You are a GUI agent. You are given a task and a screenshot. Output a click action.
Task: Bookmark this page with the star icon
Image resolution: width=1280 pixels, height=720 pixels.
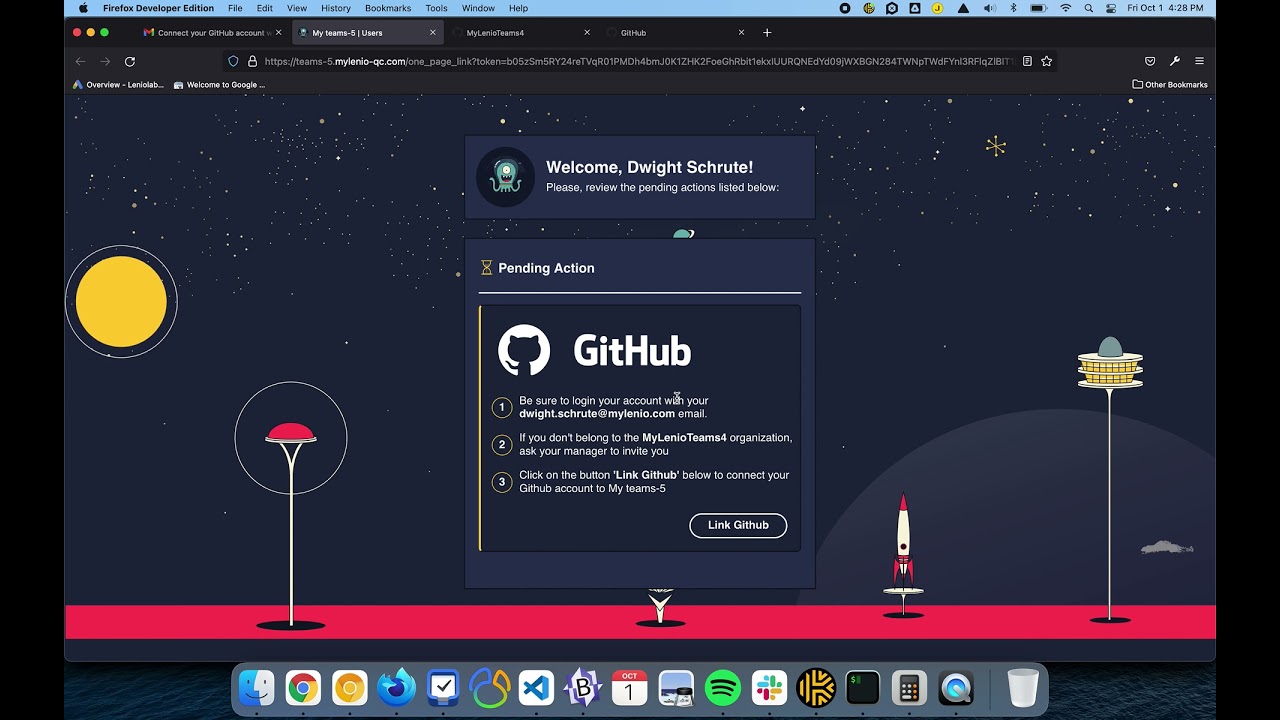click(x=1046, y=61)
